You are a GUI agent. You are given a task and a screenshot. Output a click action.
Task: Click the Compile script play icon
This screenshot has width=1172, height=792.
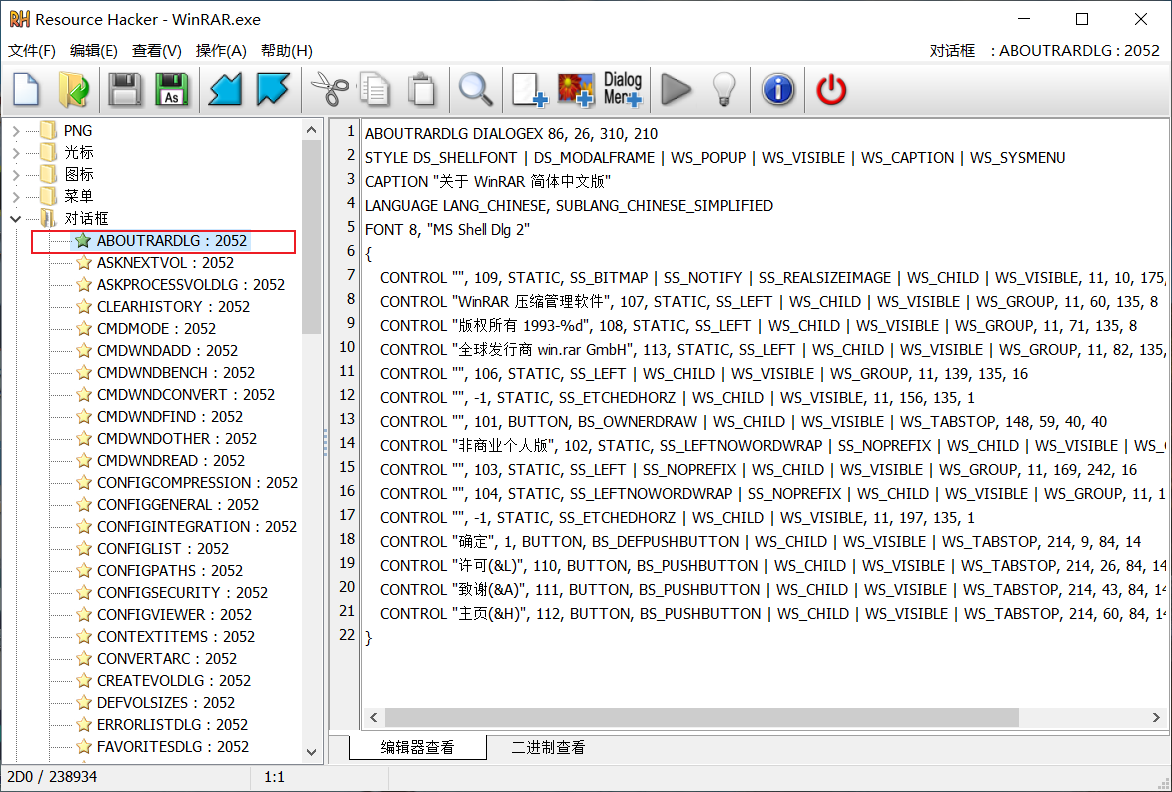[x=676, y=90]
